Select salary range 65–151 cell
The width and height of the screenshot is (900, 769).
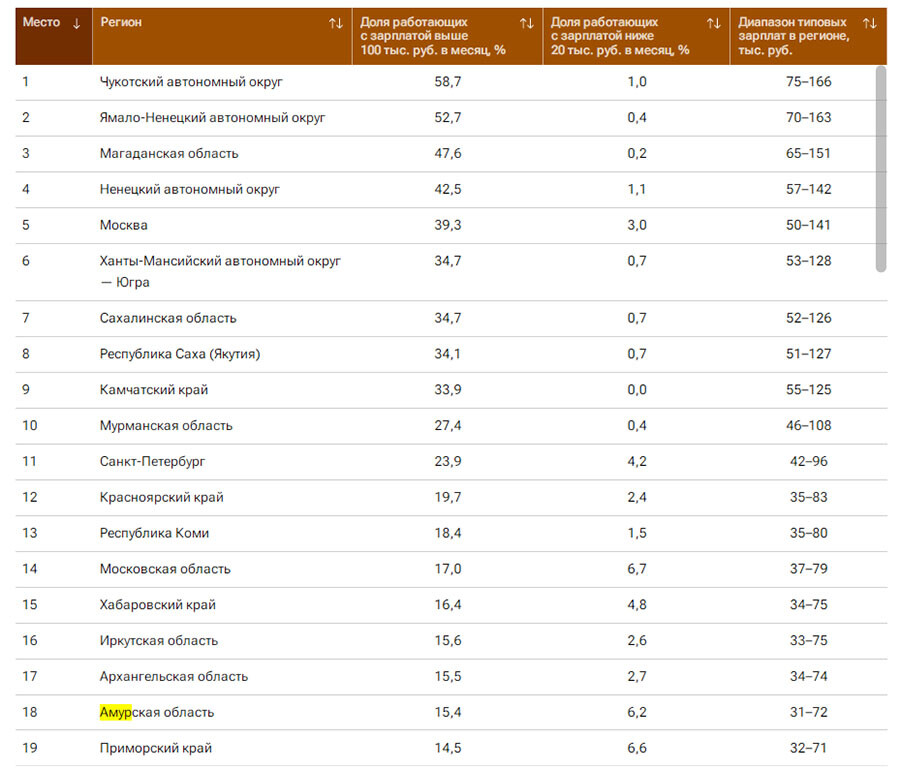(x=808, y=153)
